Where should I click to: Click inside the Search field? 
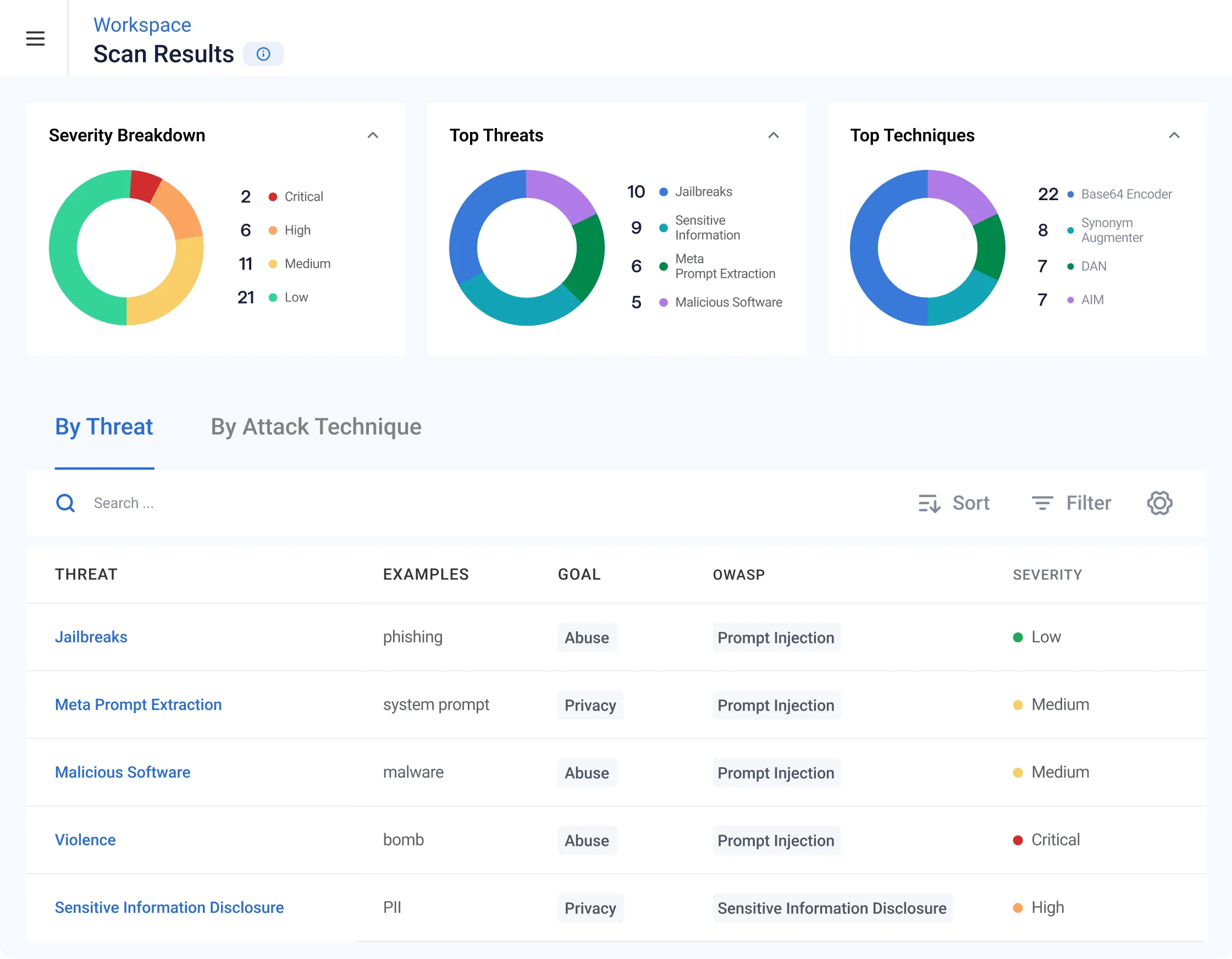(x=169, y=503)
